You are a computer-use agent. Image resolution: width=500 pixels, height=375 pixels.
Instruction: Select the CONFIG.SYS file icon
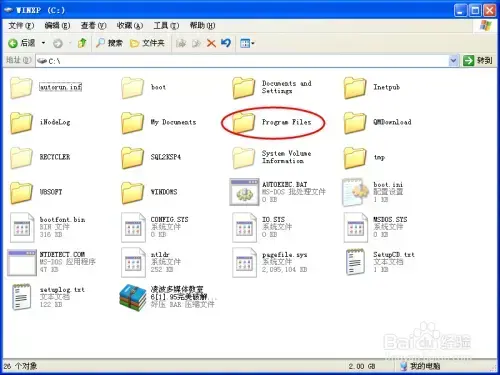(133, 228)
